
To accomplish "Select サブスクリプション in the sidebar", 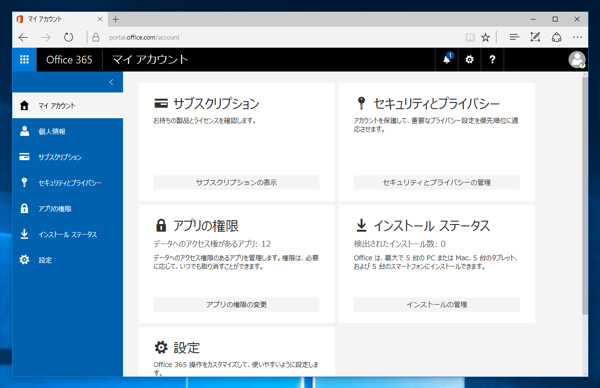I will pyautogui.click(x=68, y=157).
